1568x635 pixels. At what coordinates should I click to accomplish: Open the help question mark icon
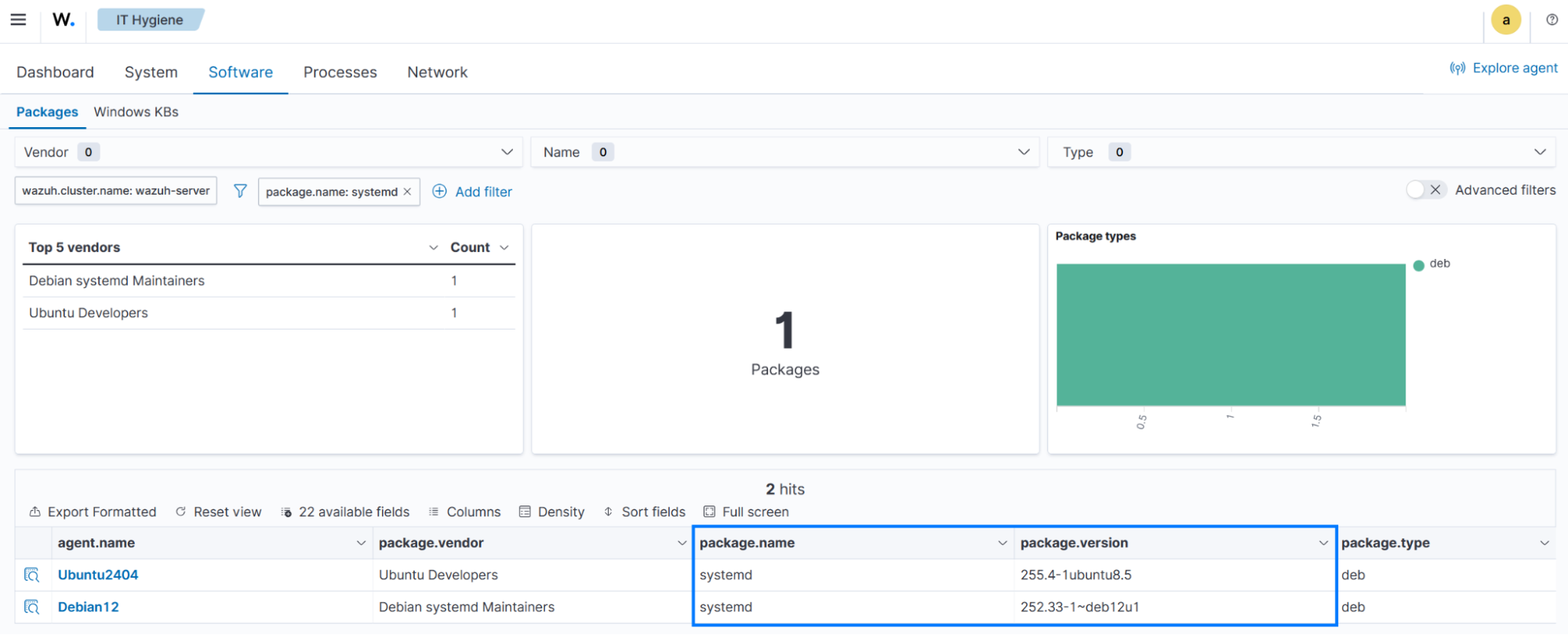pos(1552,20)
